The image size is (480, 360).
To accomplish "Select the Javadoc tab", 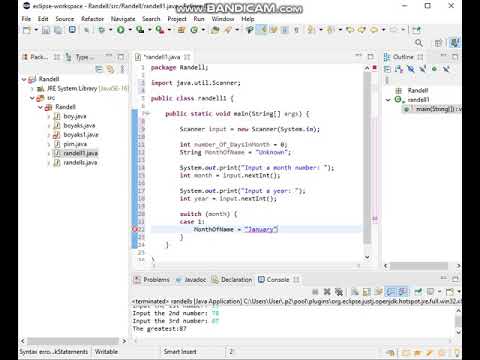I will [x=191, y=280].
